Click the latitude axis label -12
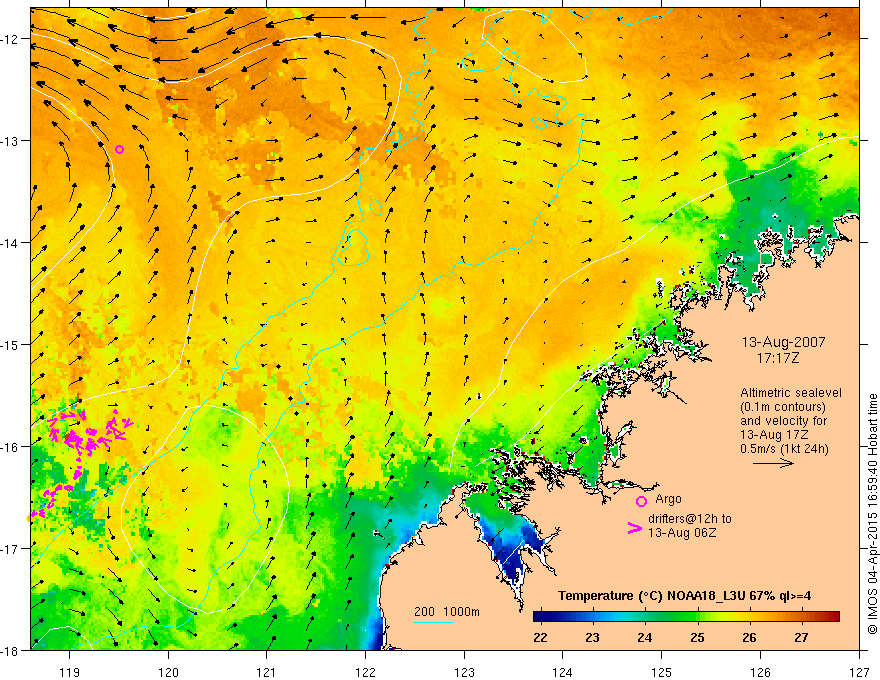Screen dimensions: 880x680 (x=11, y=39)
